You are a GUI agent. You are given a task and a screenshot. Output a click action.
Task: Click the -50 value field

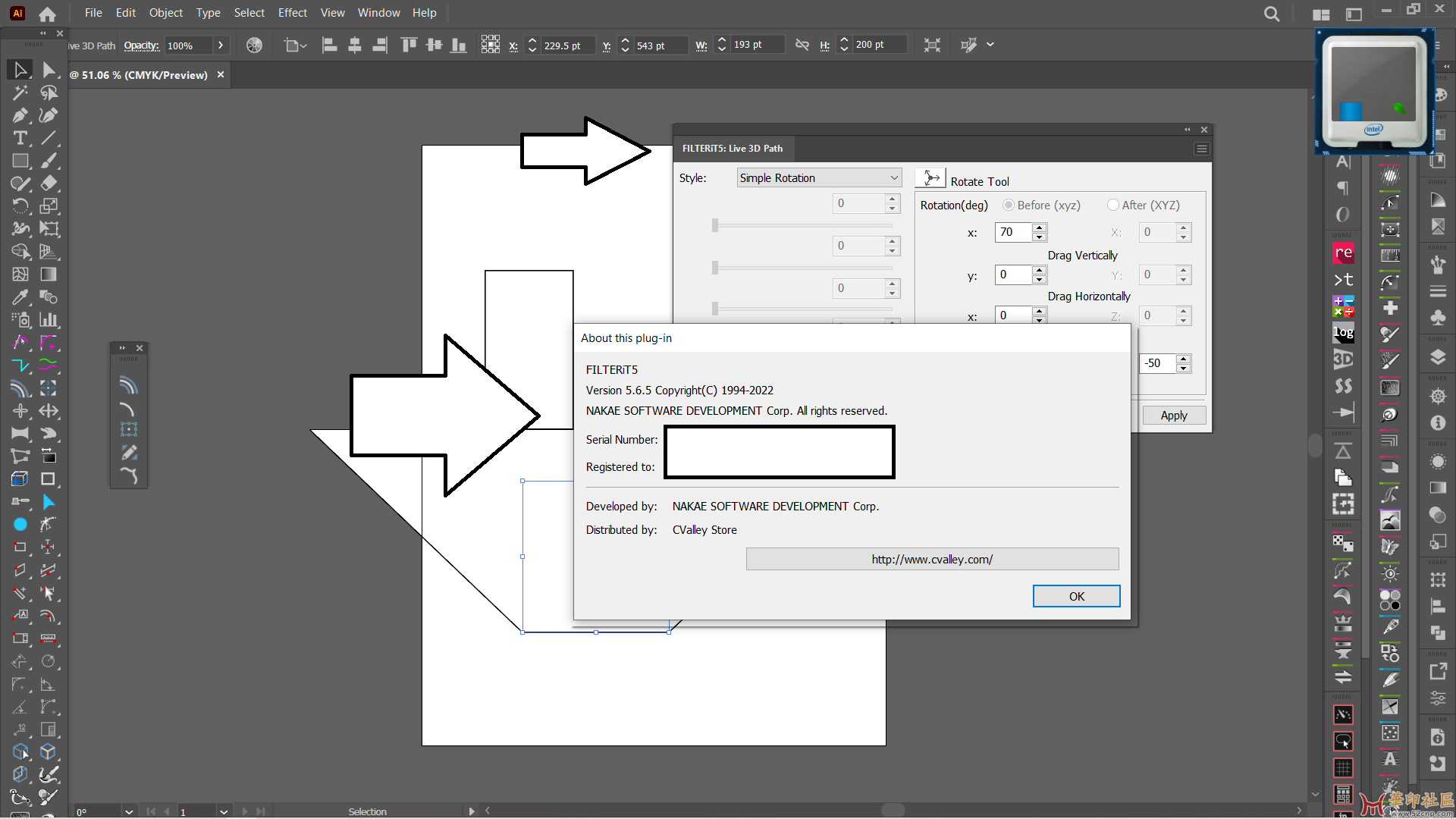1158,363
